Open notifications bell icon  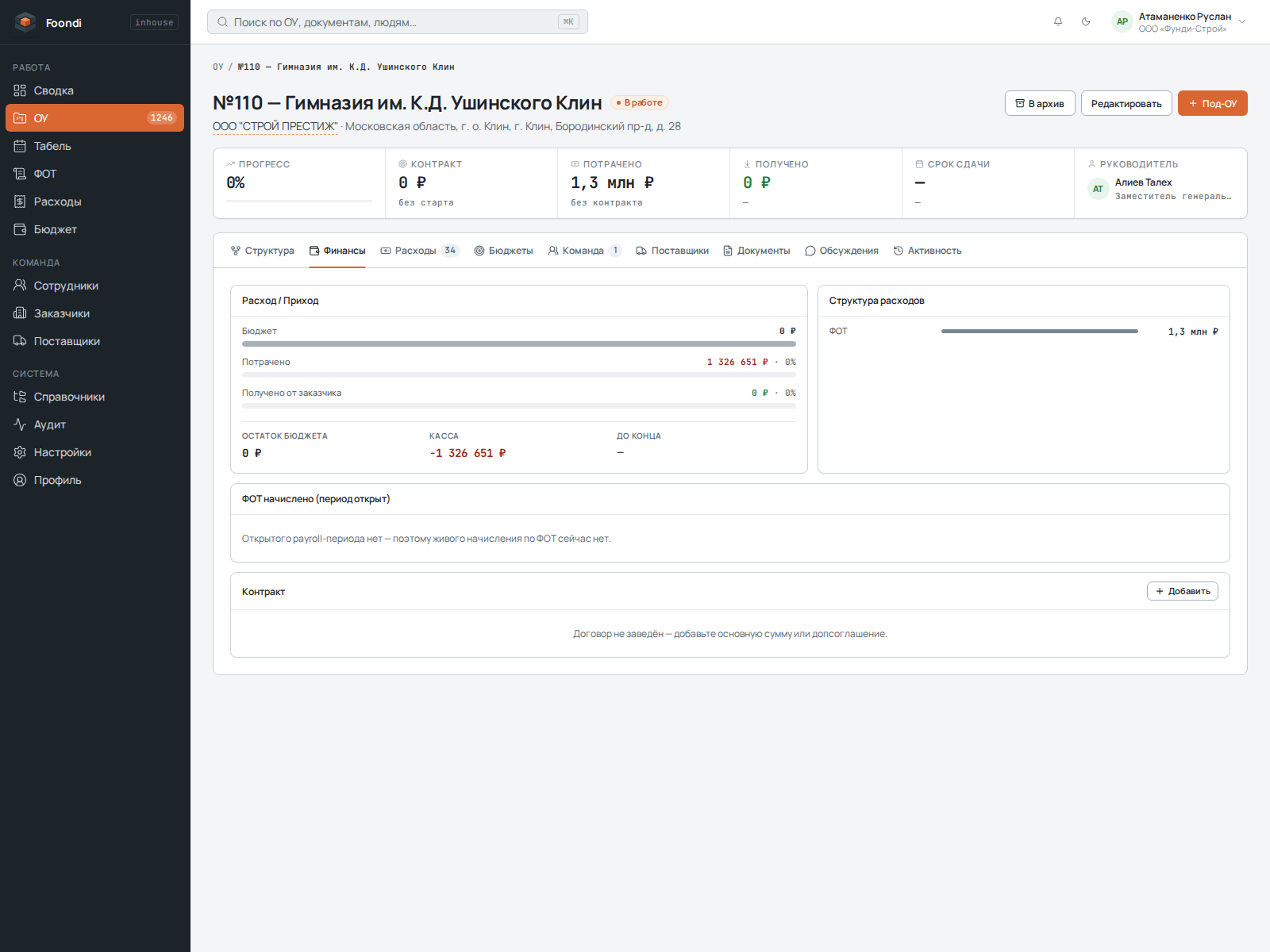pyautogui.click(x=1058, y=21)
